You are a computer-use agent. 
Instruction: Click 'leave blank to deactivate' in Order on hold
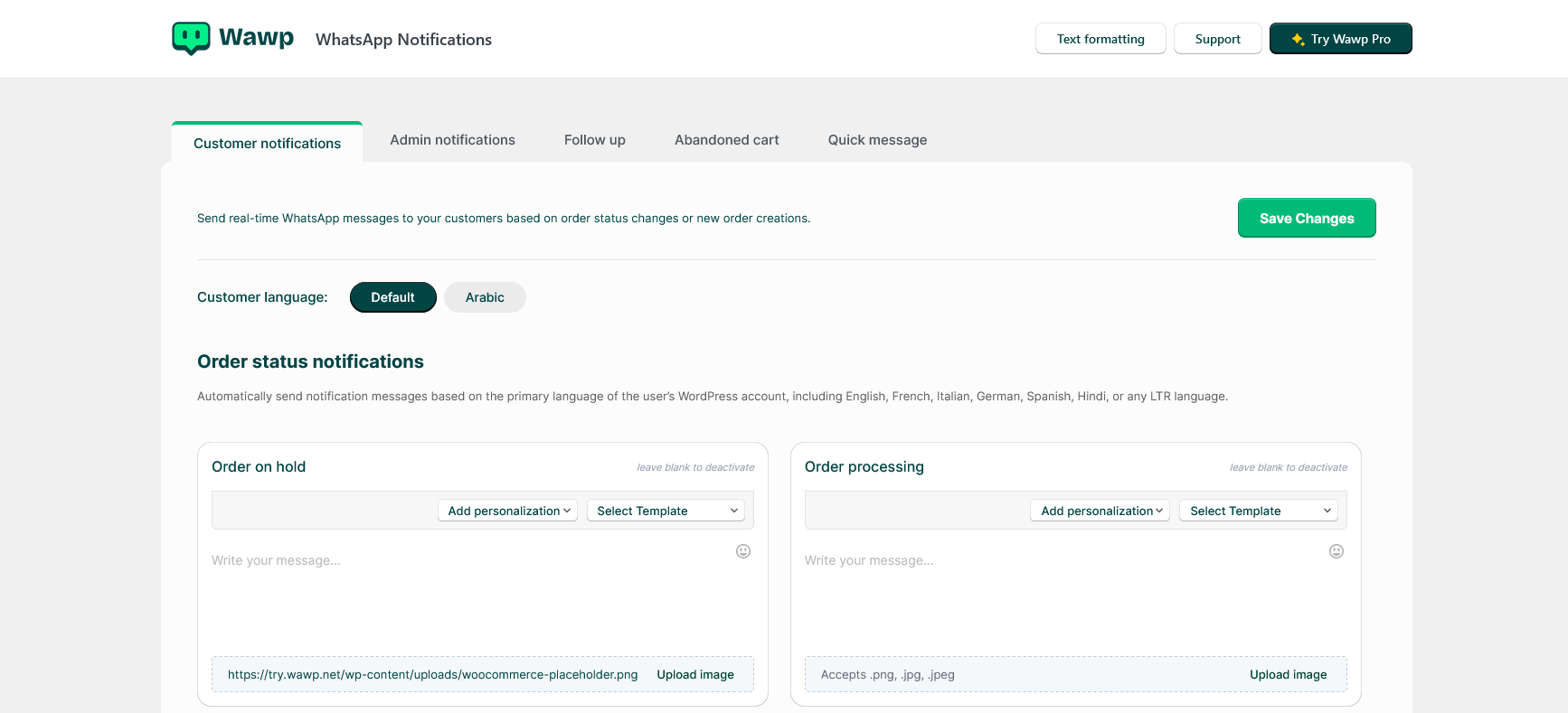[x=695, y=467]
